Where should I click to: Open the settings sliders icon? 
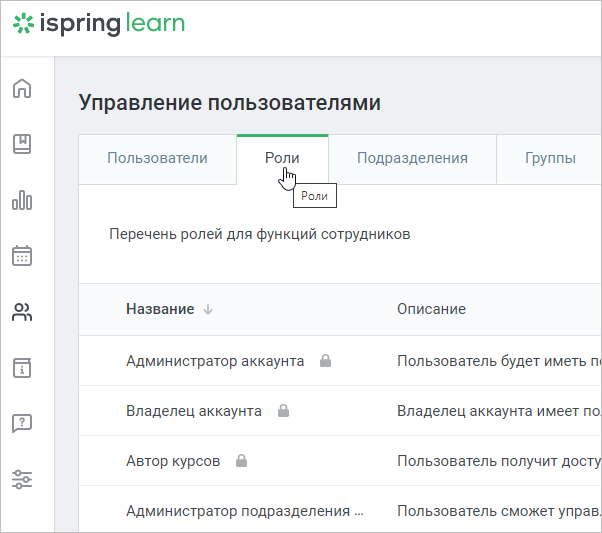22,480
